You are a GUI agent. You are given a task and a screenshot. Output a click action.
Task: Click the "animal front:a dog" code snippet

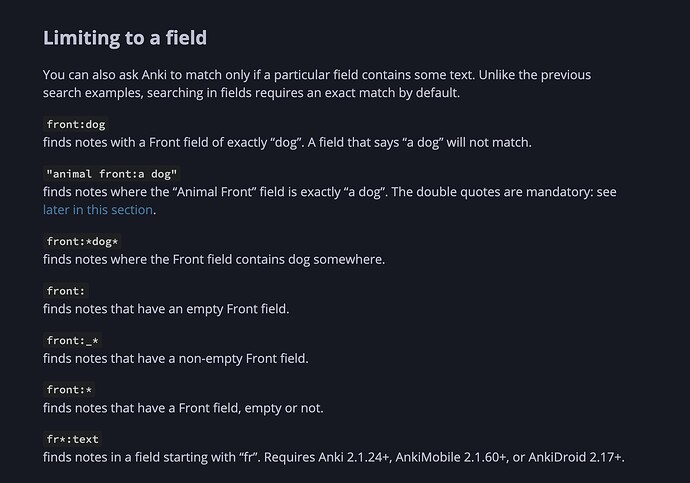(112, 174)
